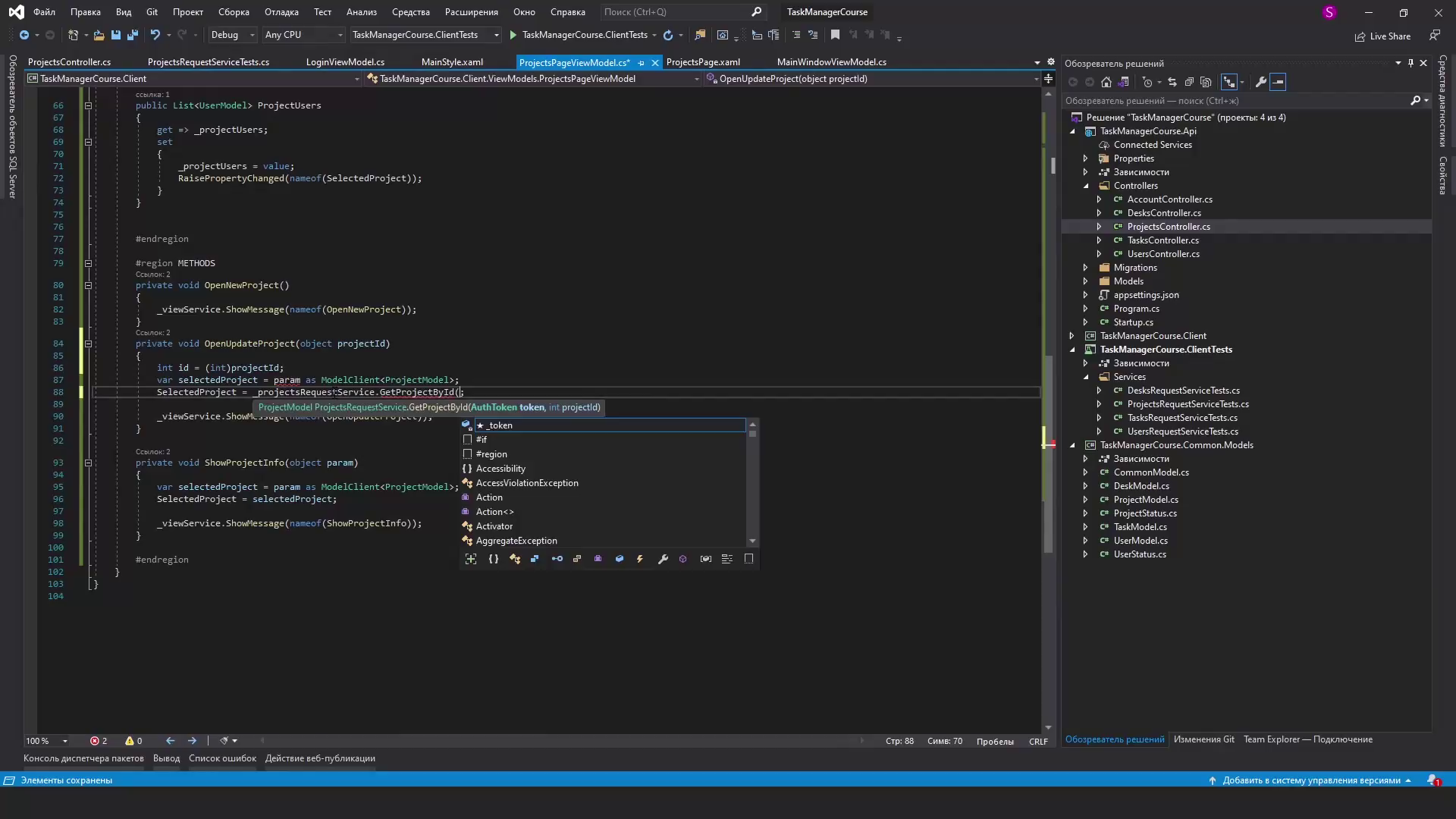Screen dimensions: 1456x819
Task: Toggle IntelliSense snippets filter icon
Action: click(x=749, y=559)
